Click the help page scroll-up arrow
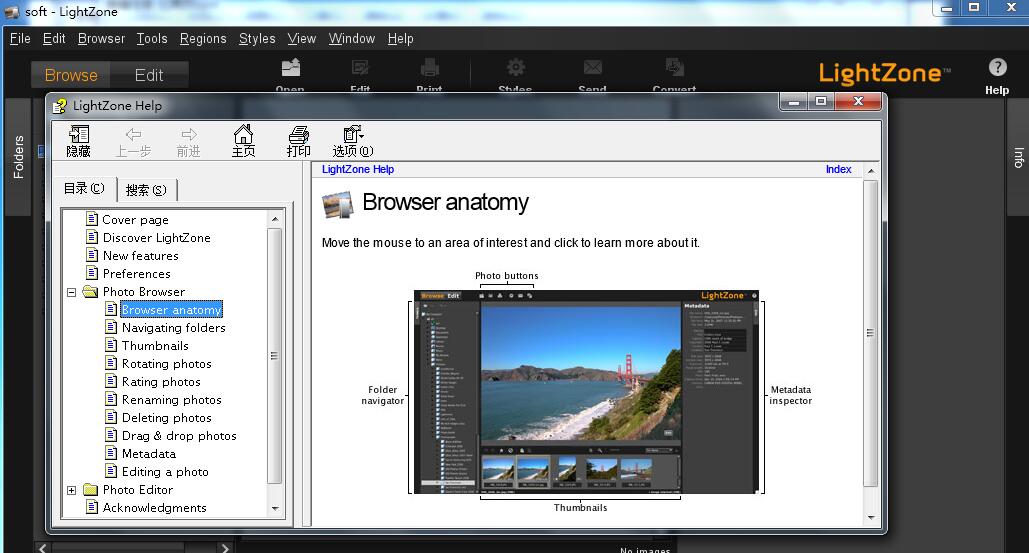 (x=871, y=171)
